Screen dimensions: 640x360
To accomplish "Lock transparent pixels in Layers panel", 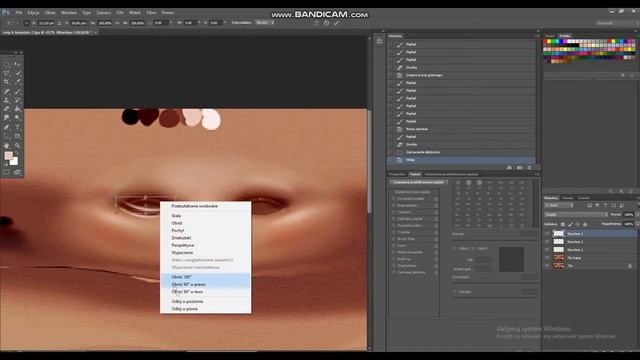I will pyautogui.click(x=562, y=224).
